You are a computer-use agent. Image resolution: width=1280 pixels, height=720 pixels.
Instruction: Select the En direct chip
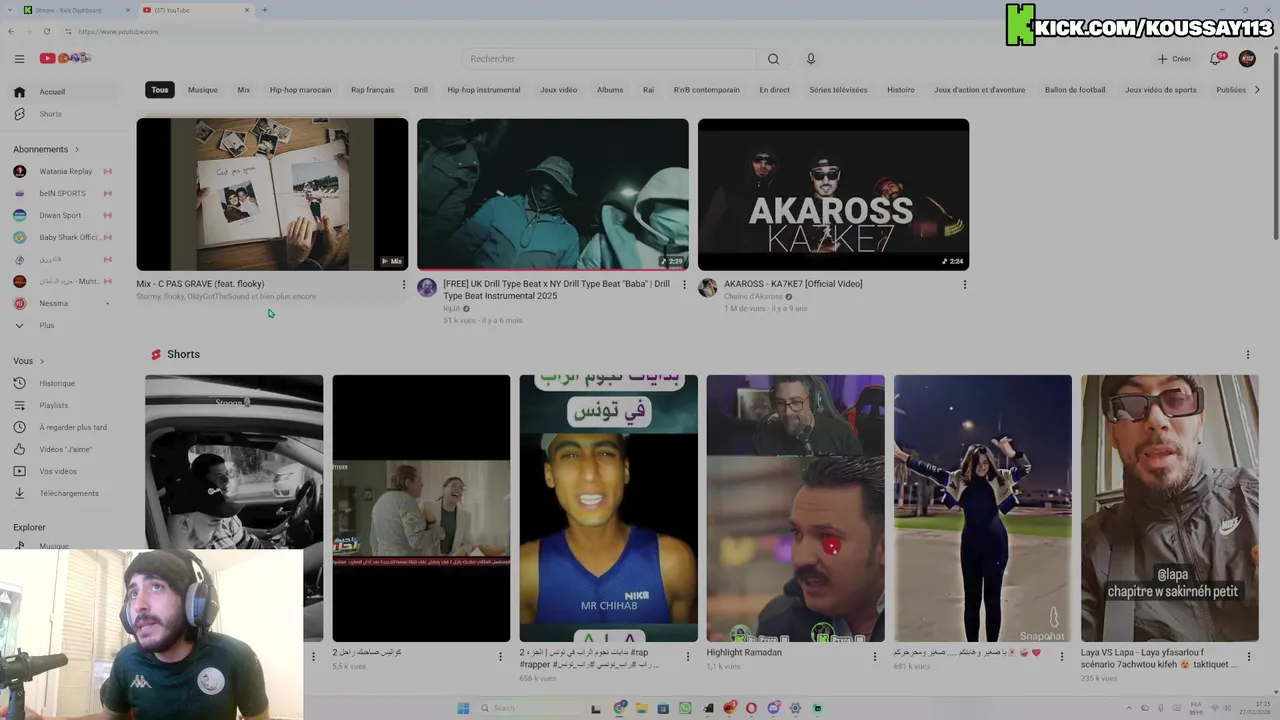[x=774, y=90]
